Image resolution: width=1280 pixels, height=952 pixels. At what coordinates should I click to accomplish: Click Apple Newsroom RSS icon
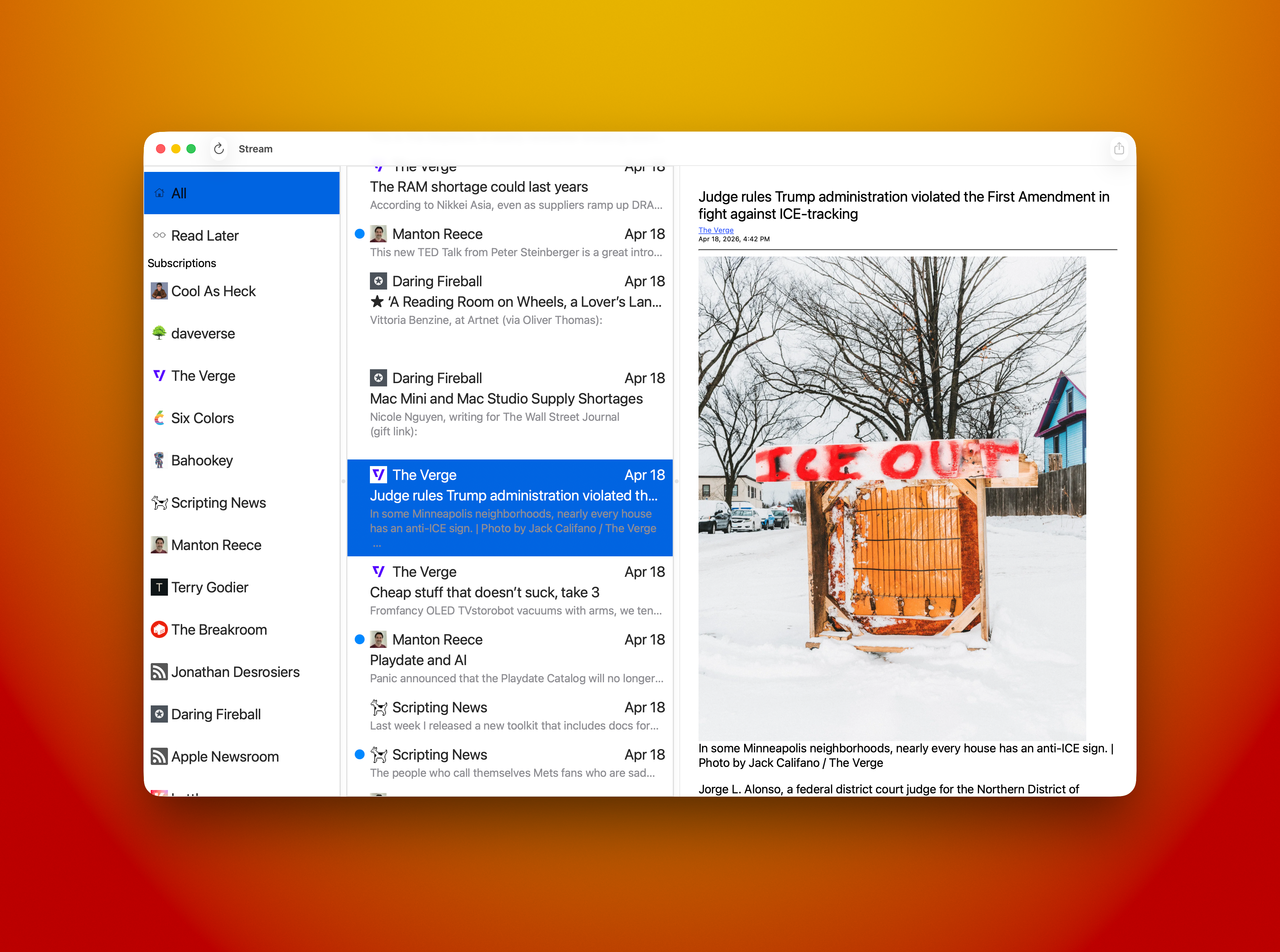[159, 756]
